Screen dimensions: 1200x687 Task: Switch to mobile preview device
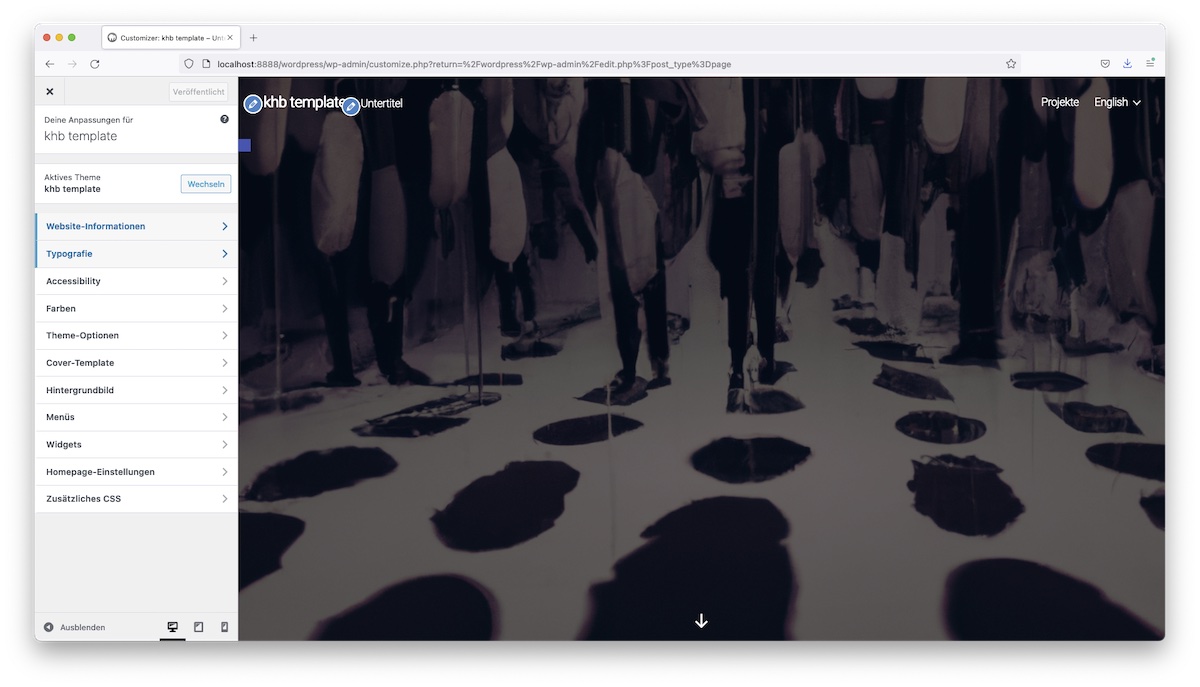tap(224, 627)
